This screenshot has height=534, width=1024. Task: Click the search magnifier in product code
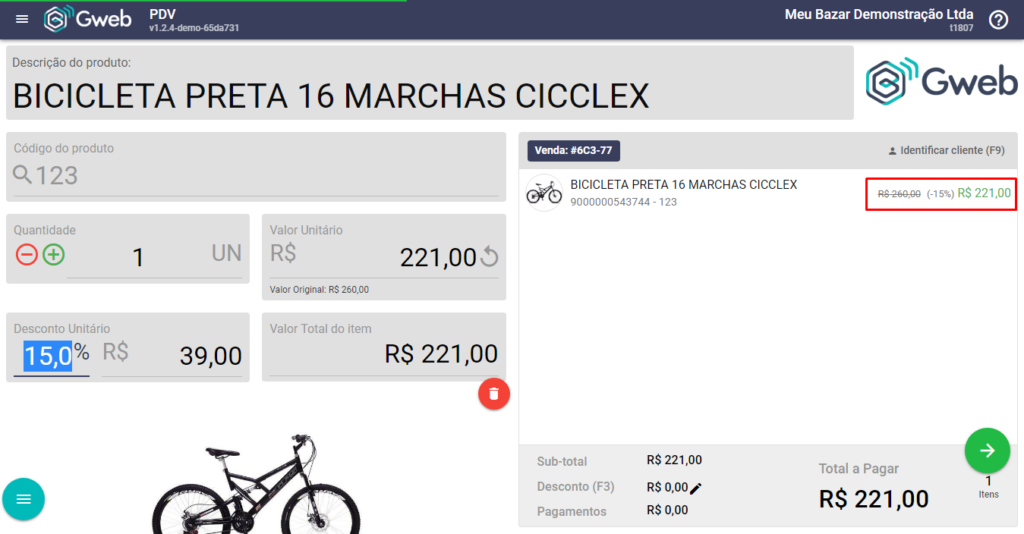click(23, 174)
